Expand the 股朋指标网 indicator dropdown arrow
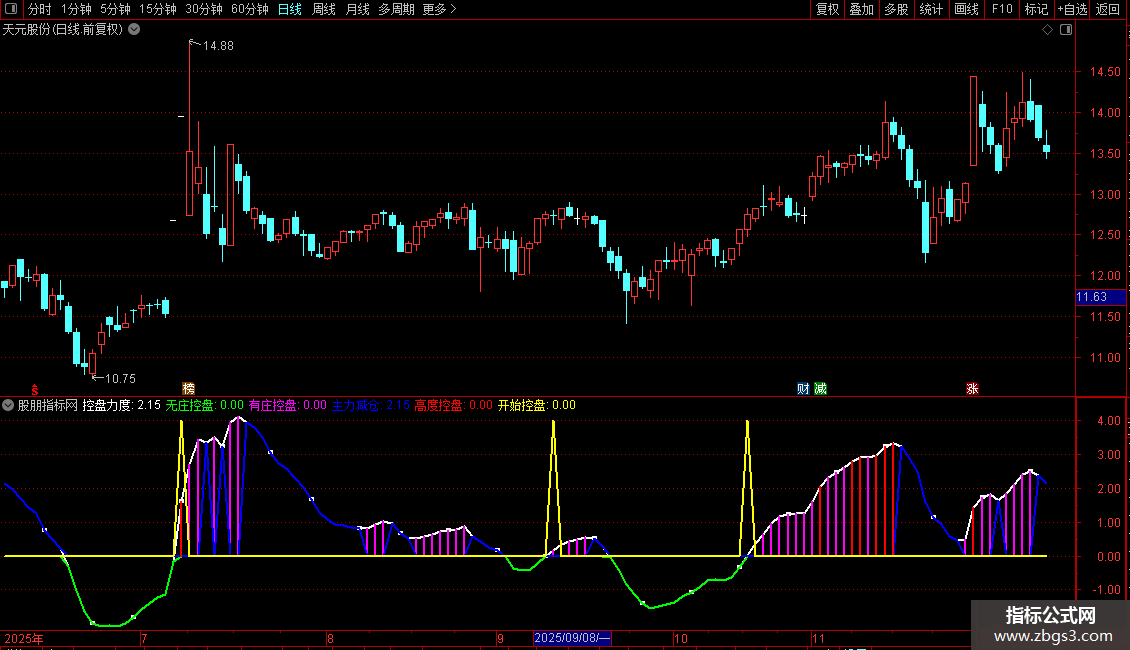Viewport: 1130px width, 650px height. tap(8, 405)
